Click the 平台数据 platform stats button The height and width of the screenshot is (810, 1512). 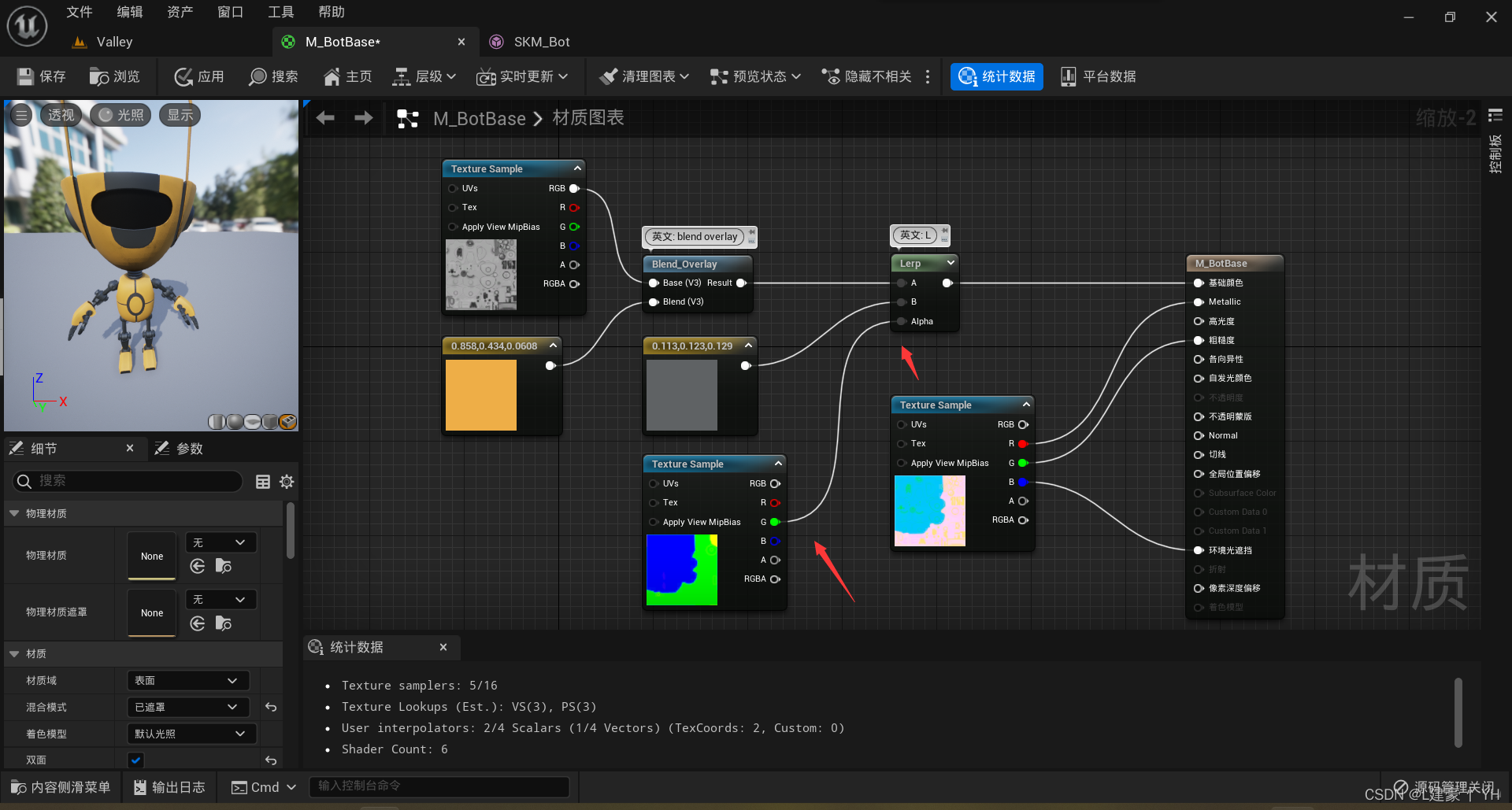pos(1099,76)
